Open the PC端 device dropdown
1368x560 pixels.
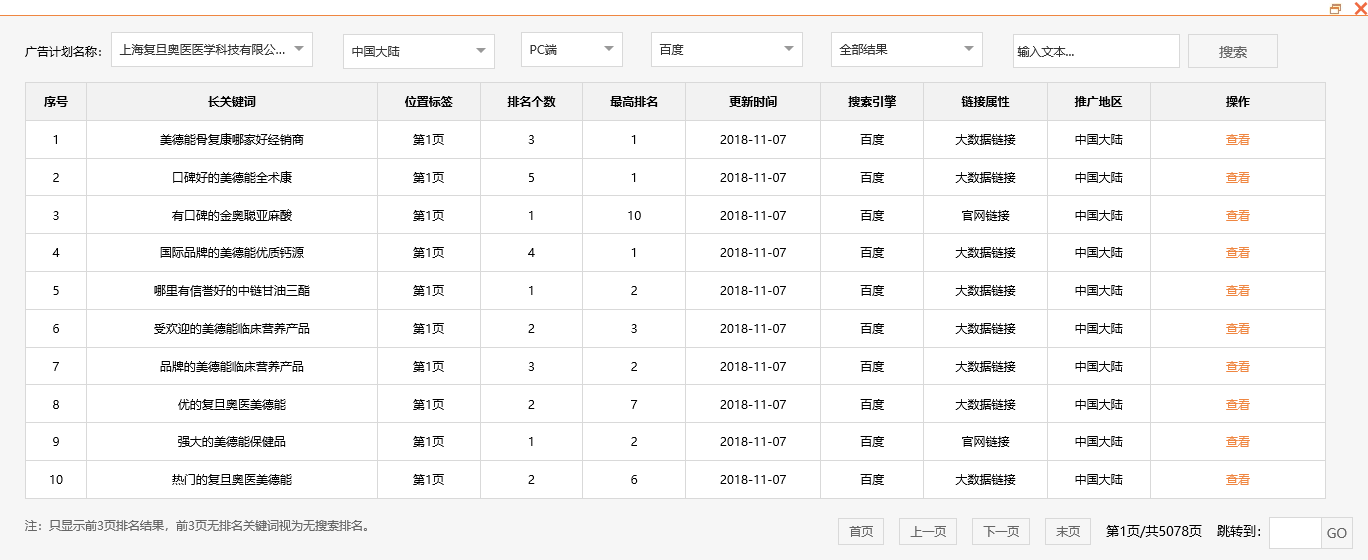[x=572, y=49]
